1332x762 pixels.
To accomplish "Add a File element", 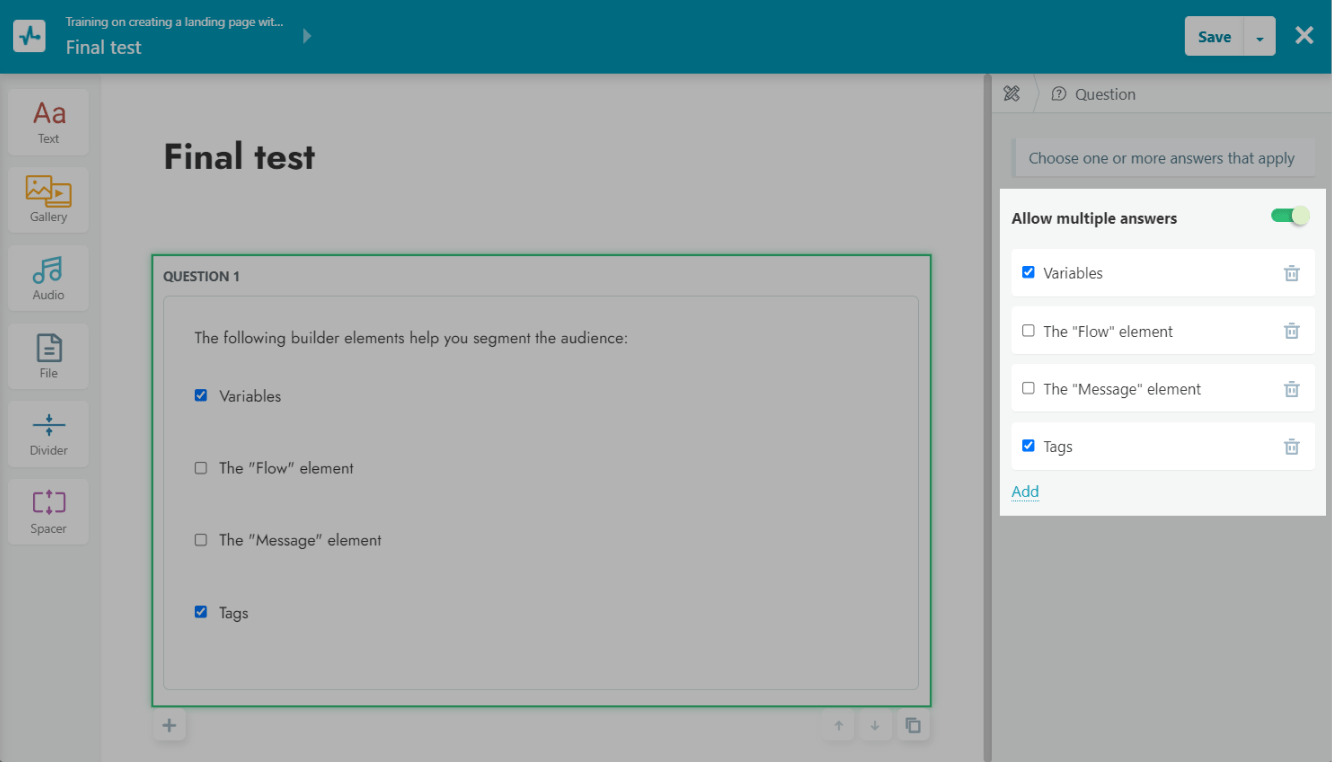I will click(x=48, y=356).
